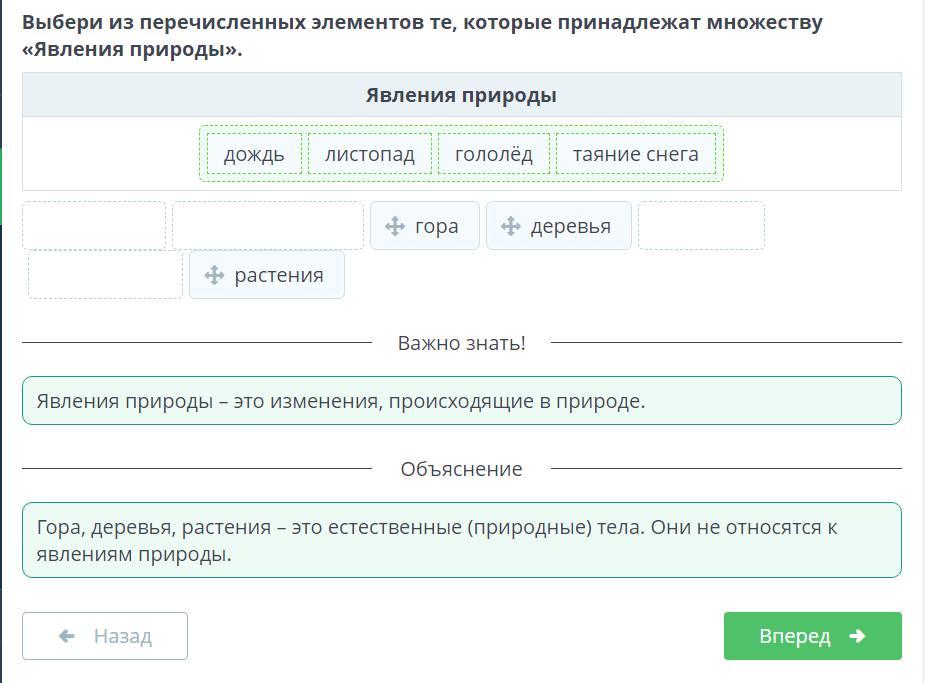The height and width of the screenshot is (683, 925).
Task: Click the word "деревья" in its chip
Action: (x=570, y=226)
